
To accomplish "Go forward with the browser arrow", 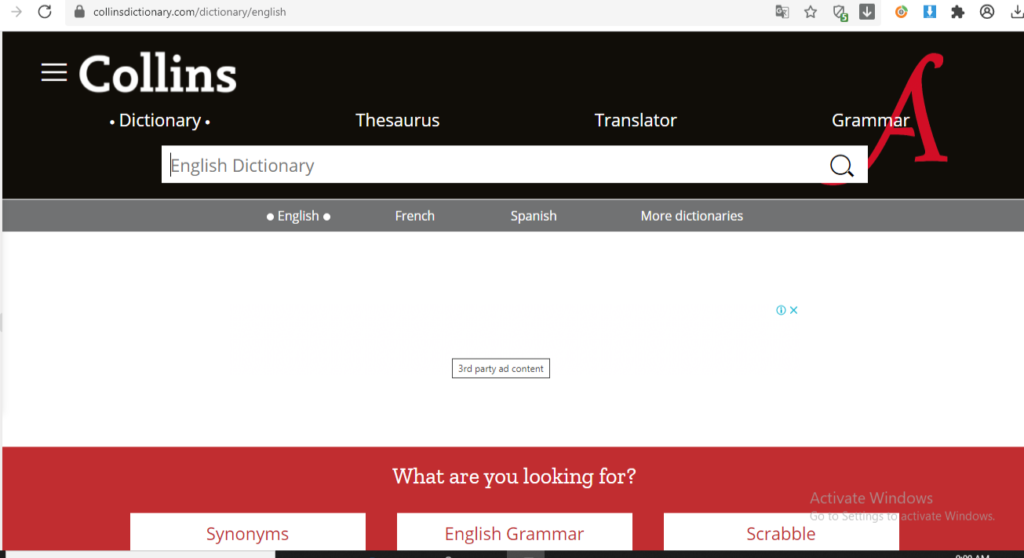I will tap(16, 12).
